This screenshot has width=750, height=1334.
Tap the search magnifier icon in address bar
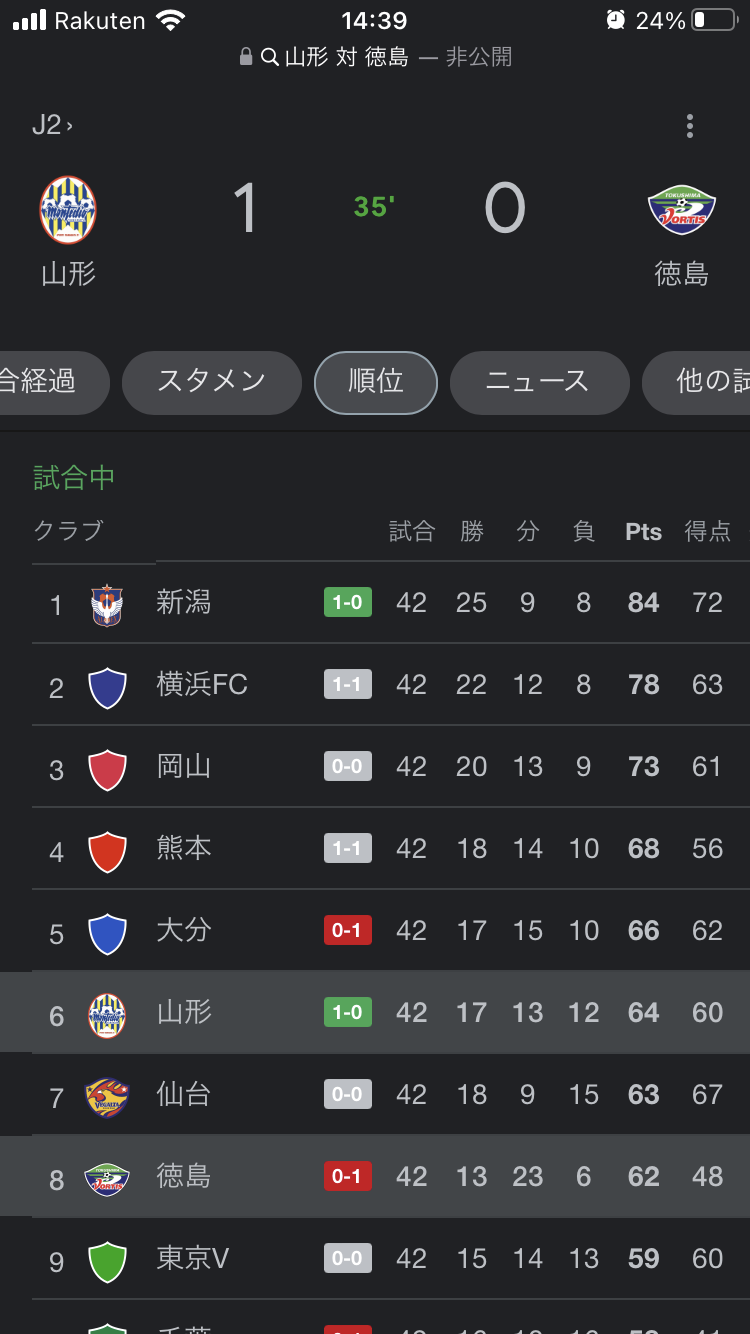270,57
